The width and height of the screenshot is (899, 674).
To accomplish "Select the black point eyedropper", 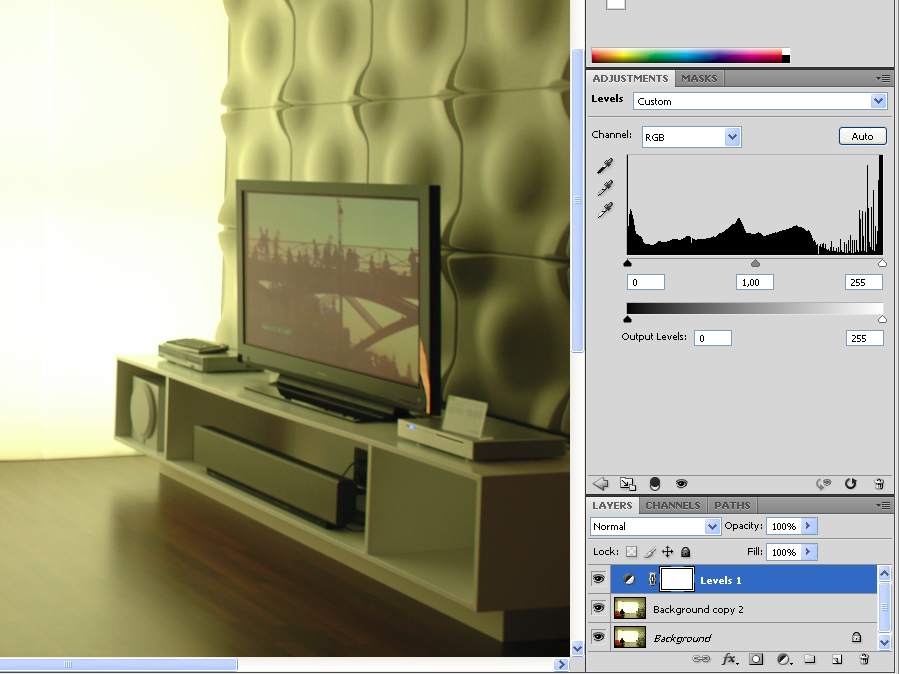I will point(605,166).
